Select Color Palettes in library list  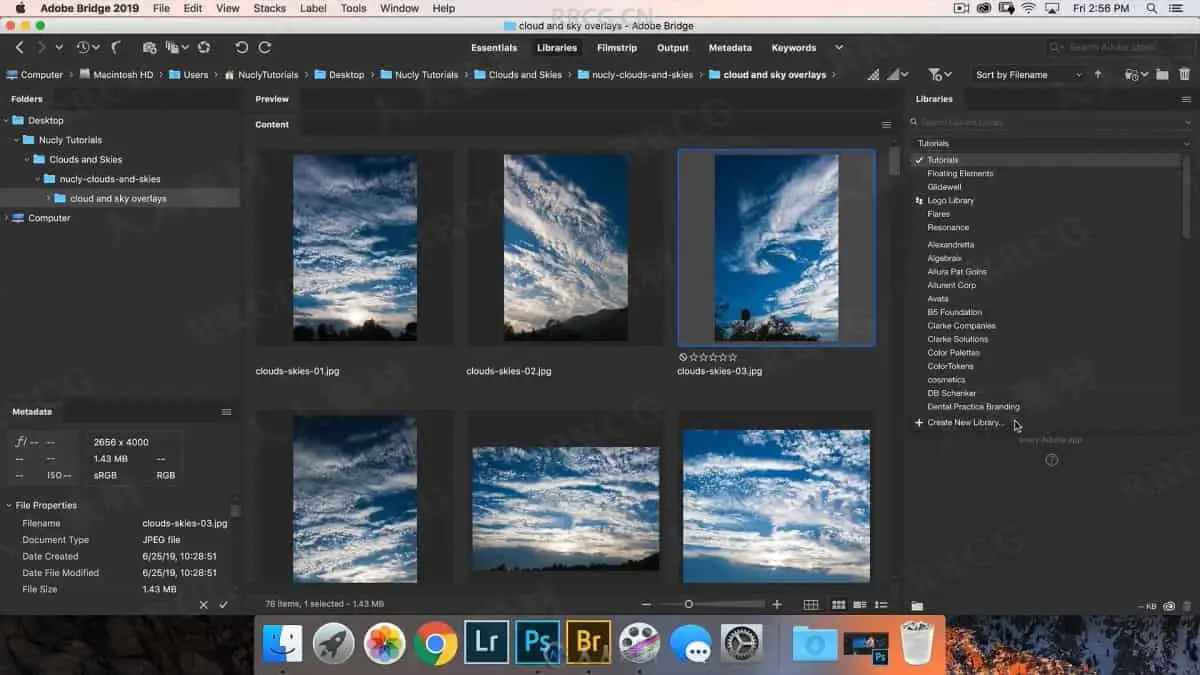coord(953,353)
